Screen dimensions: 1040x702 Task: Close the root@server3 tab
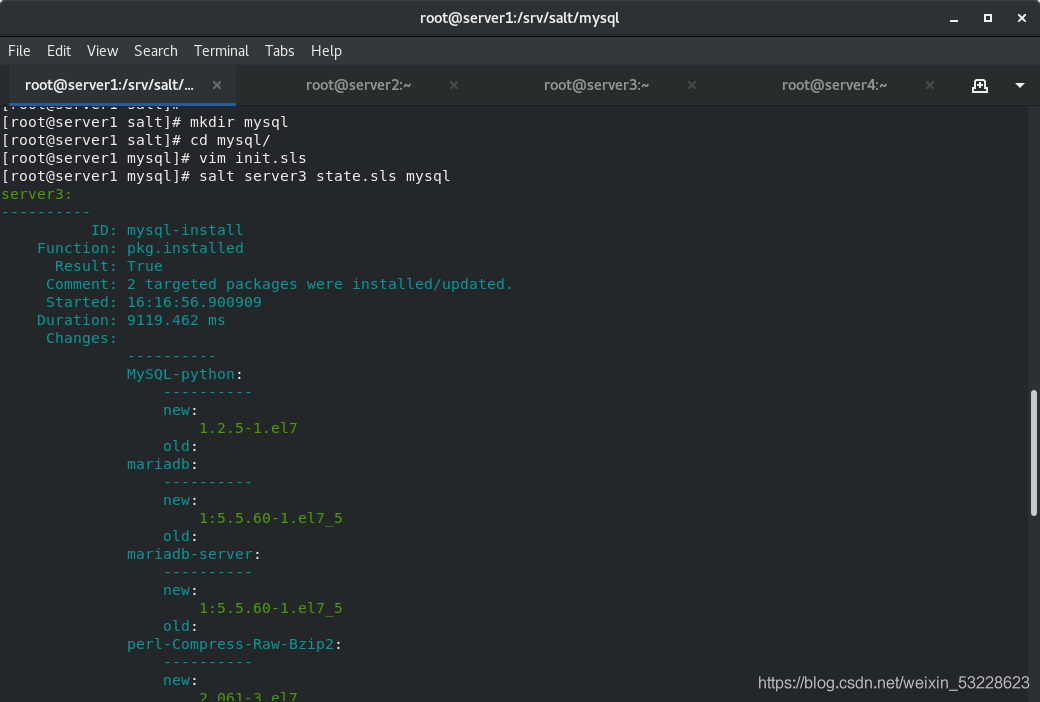(692, 85)
